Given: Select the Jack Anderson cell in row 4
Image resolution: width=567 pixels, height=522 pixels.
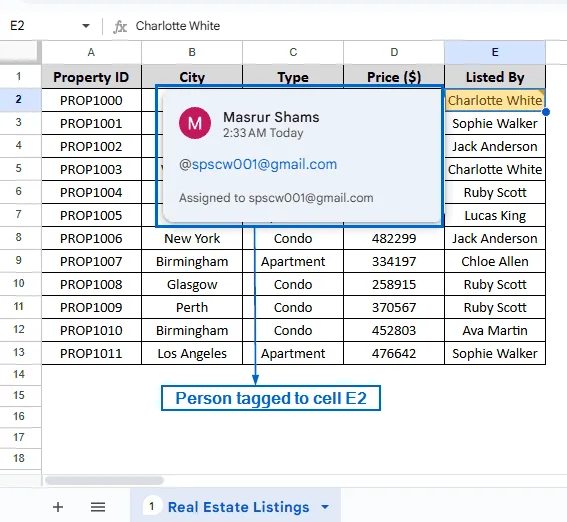Looking at the screenshot, I should 495,146.
